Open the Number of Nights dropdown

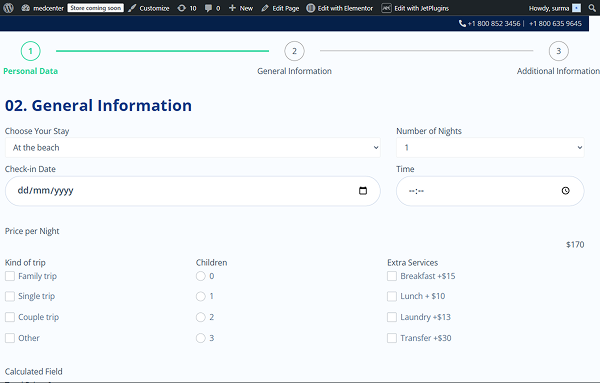click(x=490, y=147)
